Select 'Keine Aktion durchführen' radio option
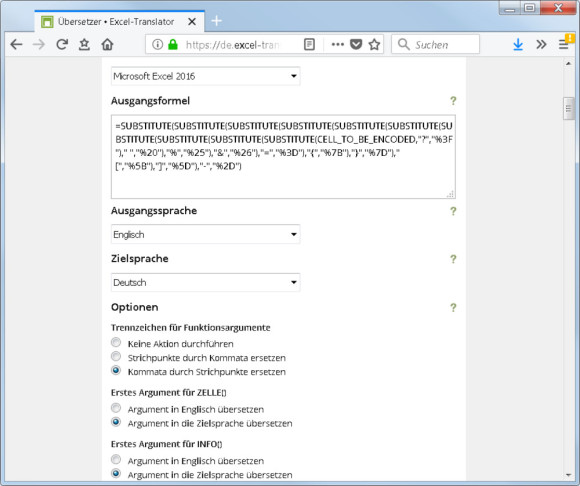Viewport: 580px width, 486px height. point(116,342)
